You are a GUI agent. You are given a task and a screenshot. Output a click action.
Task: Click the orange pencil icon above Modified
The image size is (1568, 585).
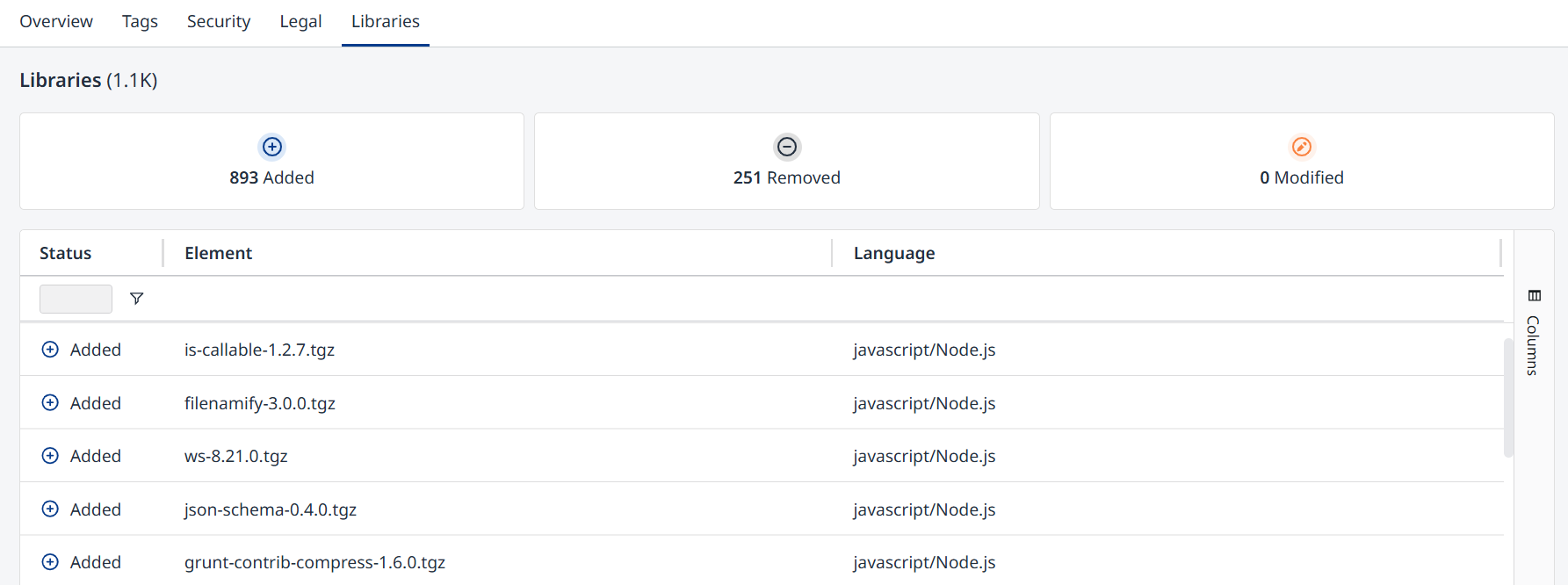coord(1302,147)
